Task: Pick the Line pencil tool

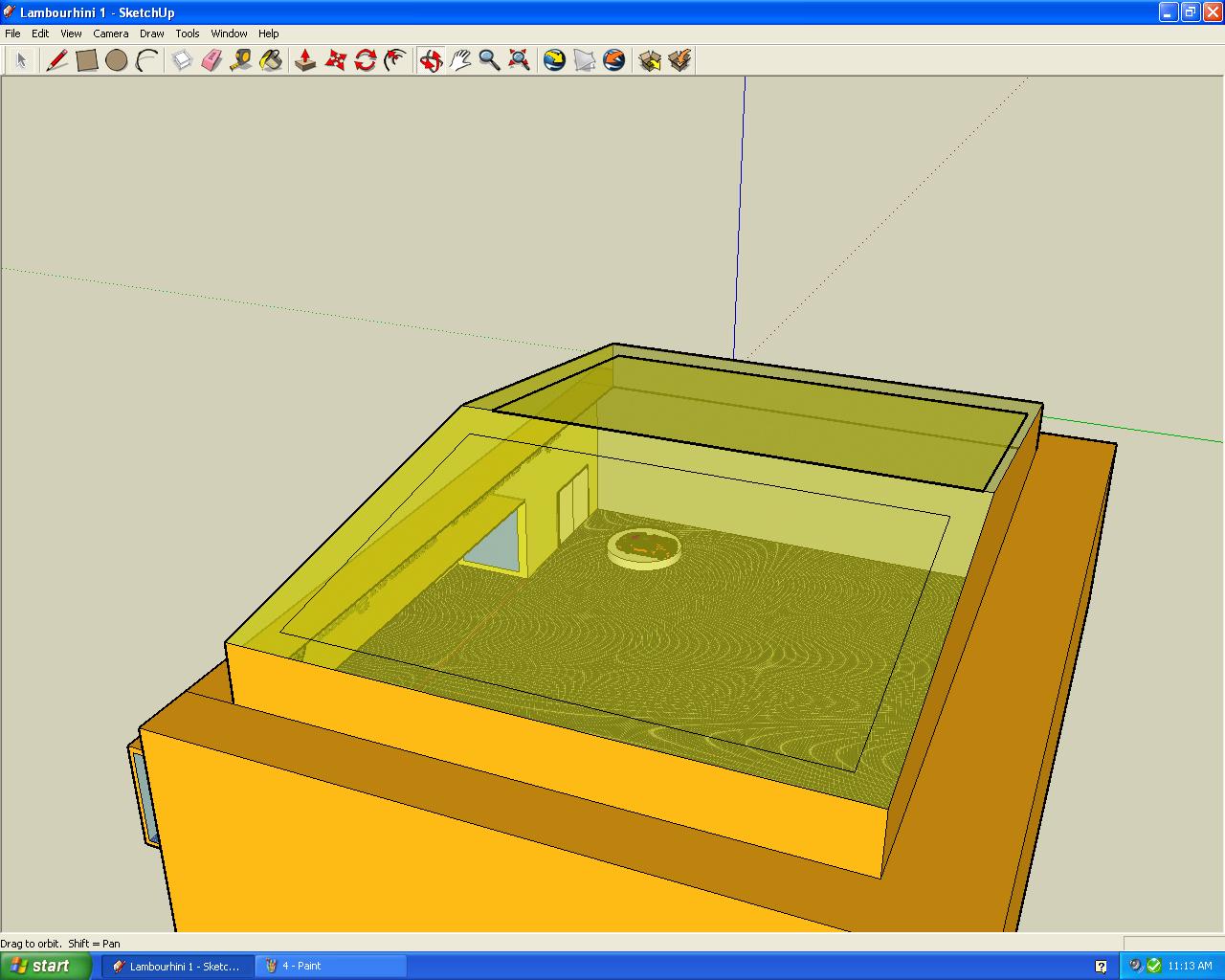Action: pyautogui.click(x=57, y=60)
